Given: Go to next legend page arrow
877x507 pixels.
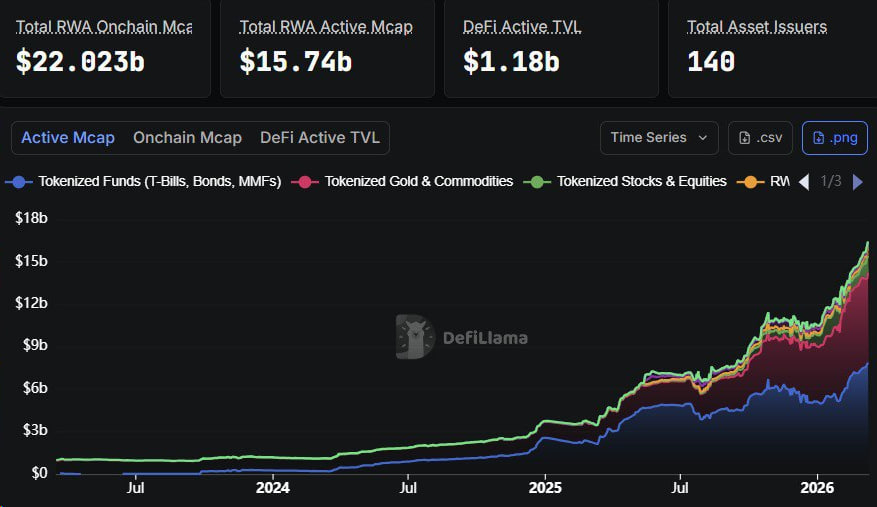Looking at the screenshot, I should pos(857,182).
